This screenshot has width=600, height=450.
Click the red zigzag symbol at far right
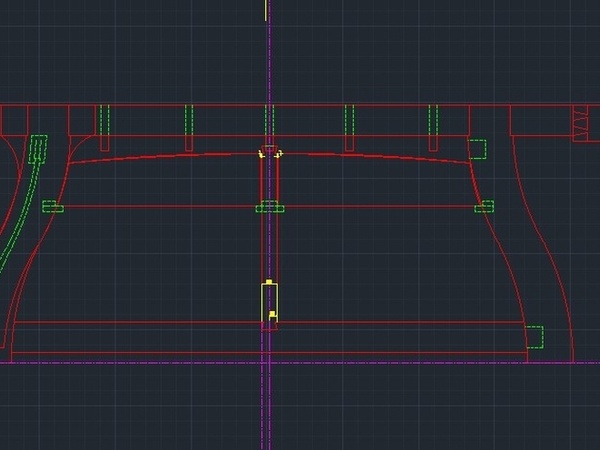pyautogui.click(x=581, y=124)
